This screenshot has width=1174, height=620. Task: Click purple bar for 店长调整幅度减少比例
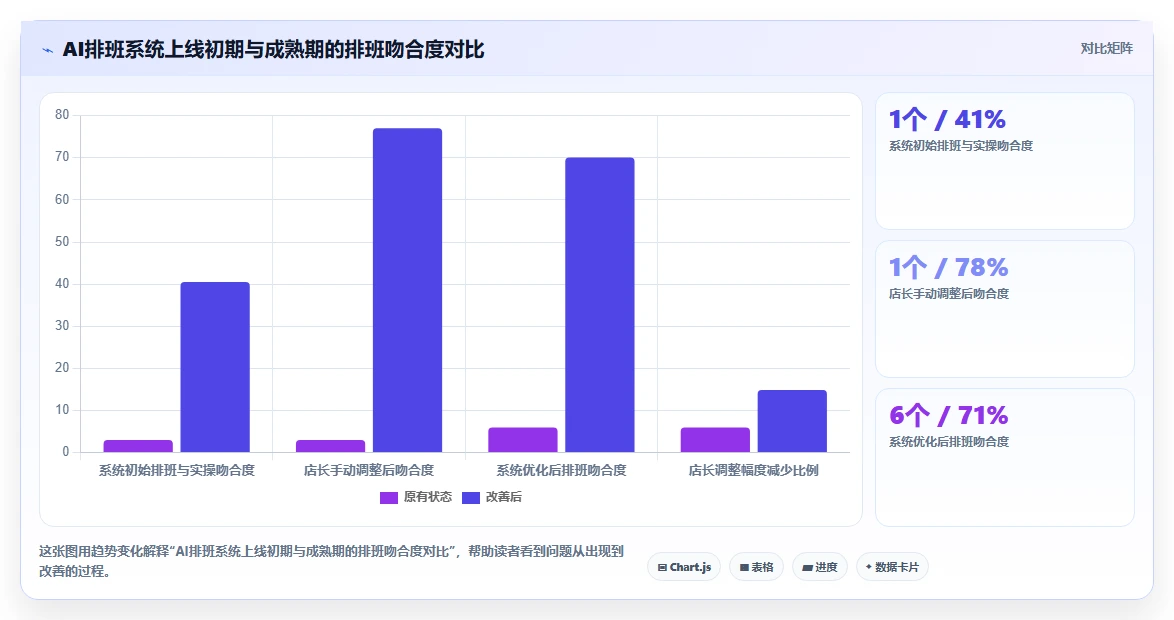(x=715, y=440)
